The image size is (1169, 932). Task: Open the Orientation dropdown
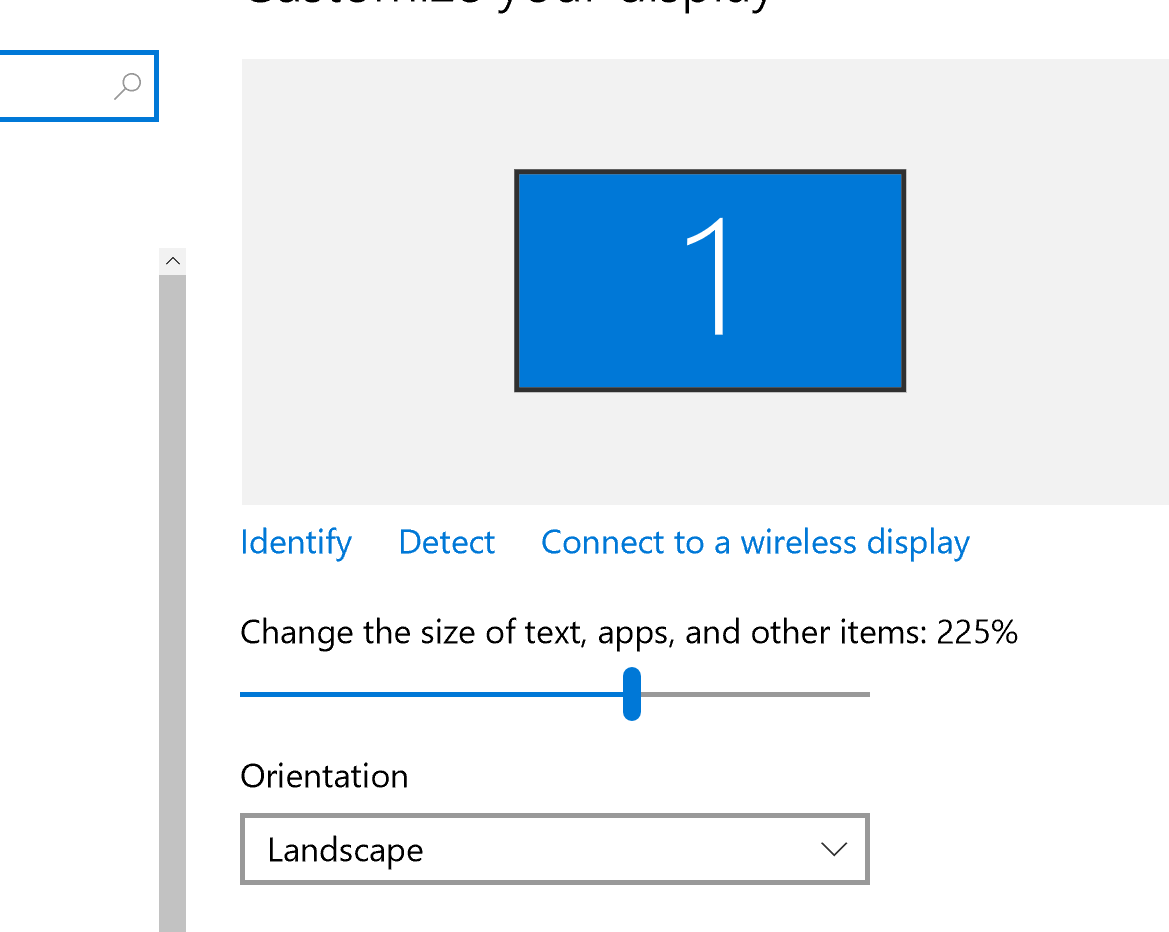tap(554, 849)
